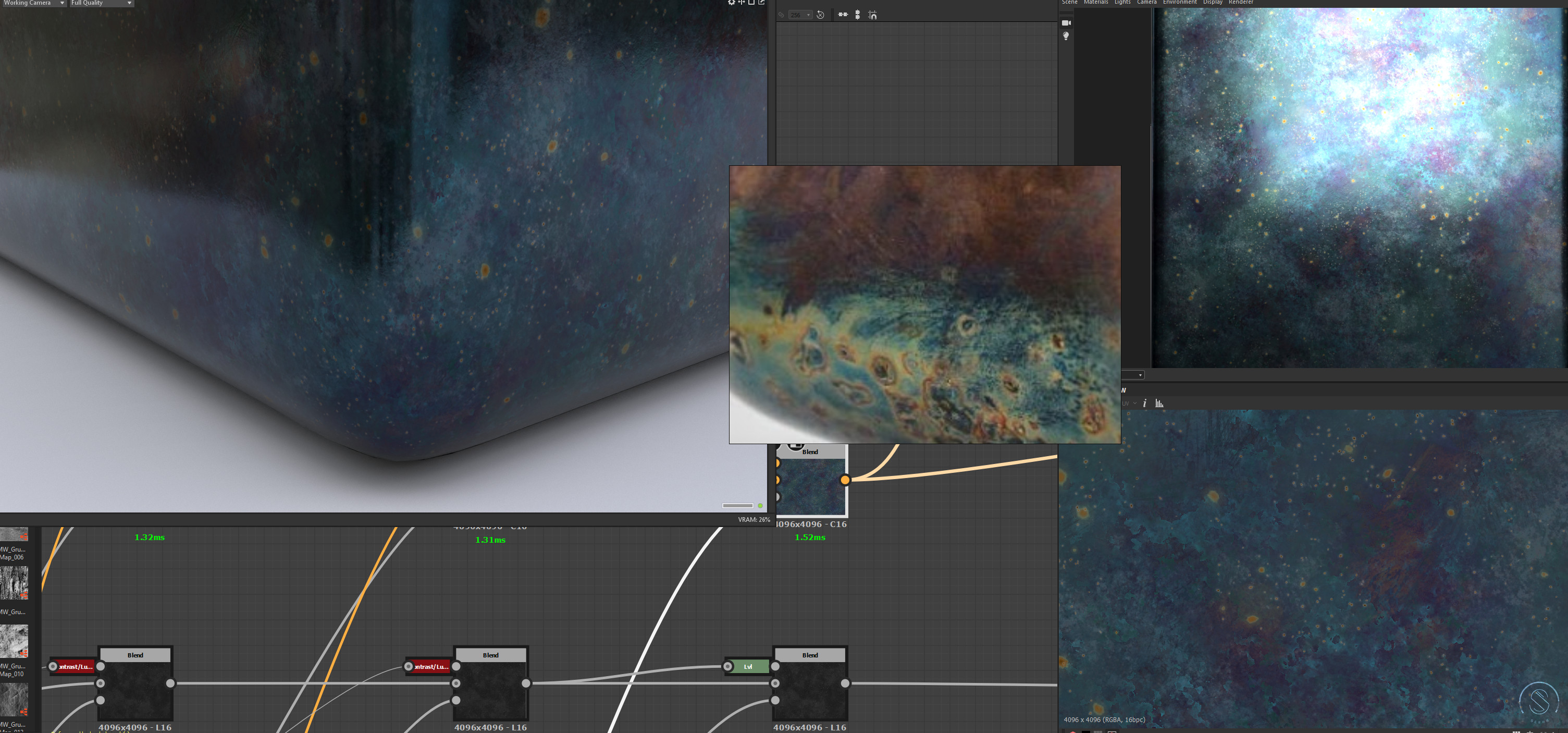This screenshot has width=1568, height=733.
Task: Open the Renderer menu
Action: (x=1241, y=3)
